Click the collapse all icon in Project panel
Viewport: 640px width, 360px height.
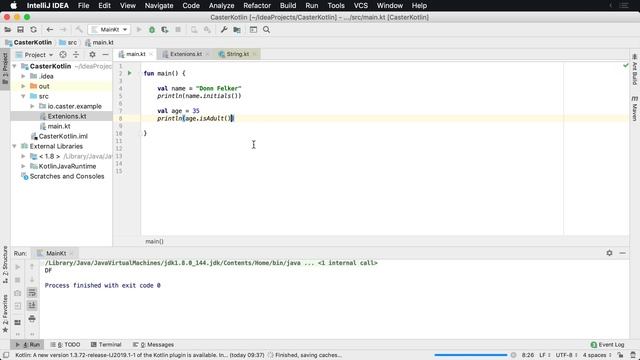coord(76,54)
